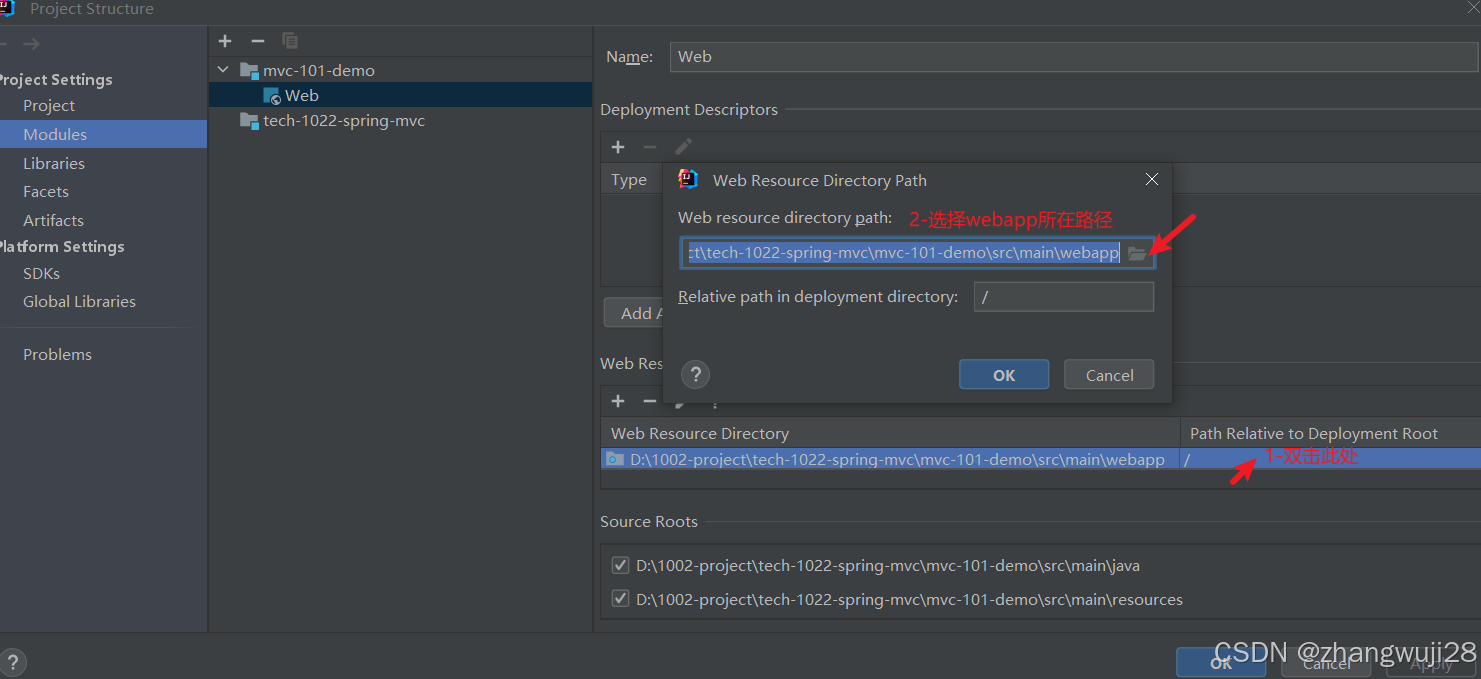Click the add module plus icon

(x=225, y=41)
